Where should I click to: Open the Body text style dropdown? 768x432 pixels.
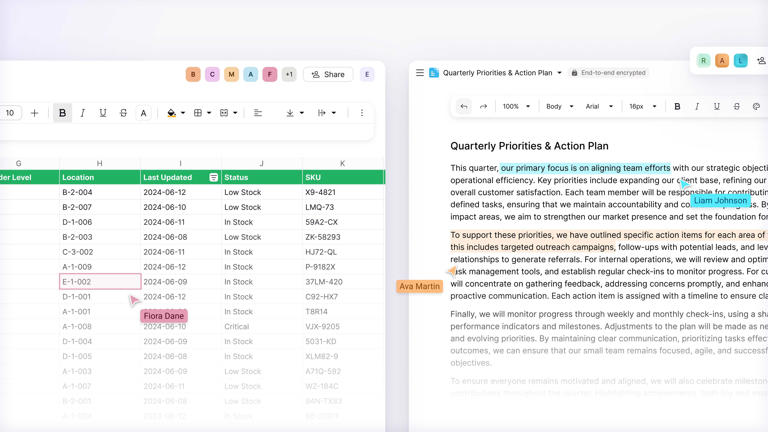pyautogui.click(x=559, y=106)
